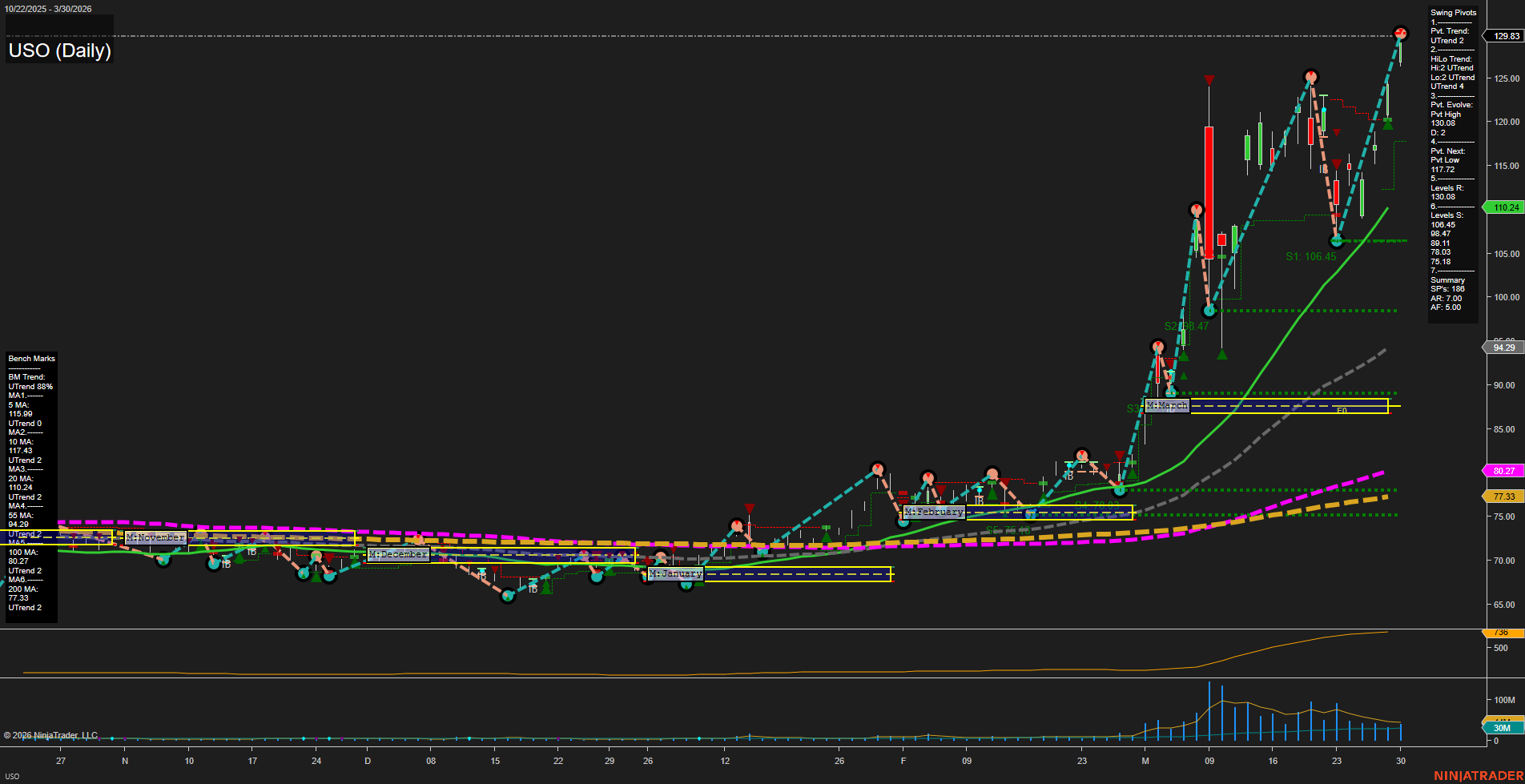Click the green up-triangle below the 120 candle

(1387, 125)
